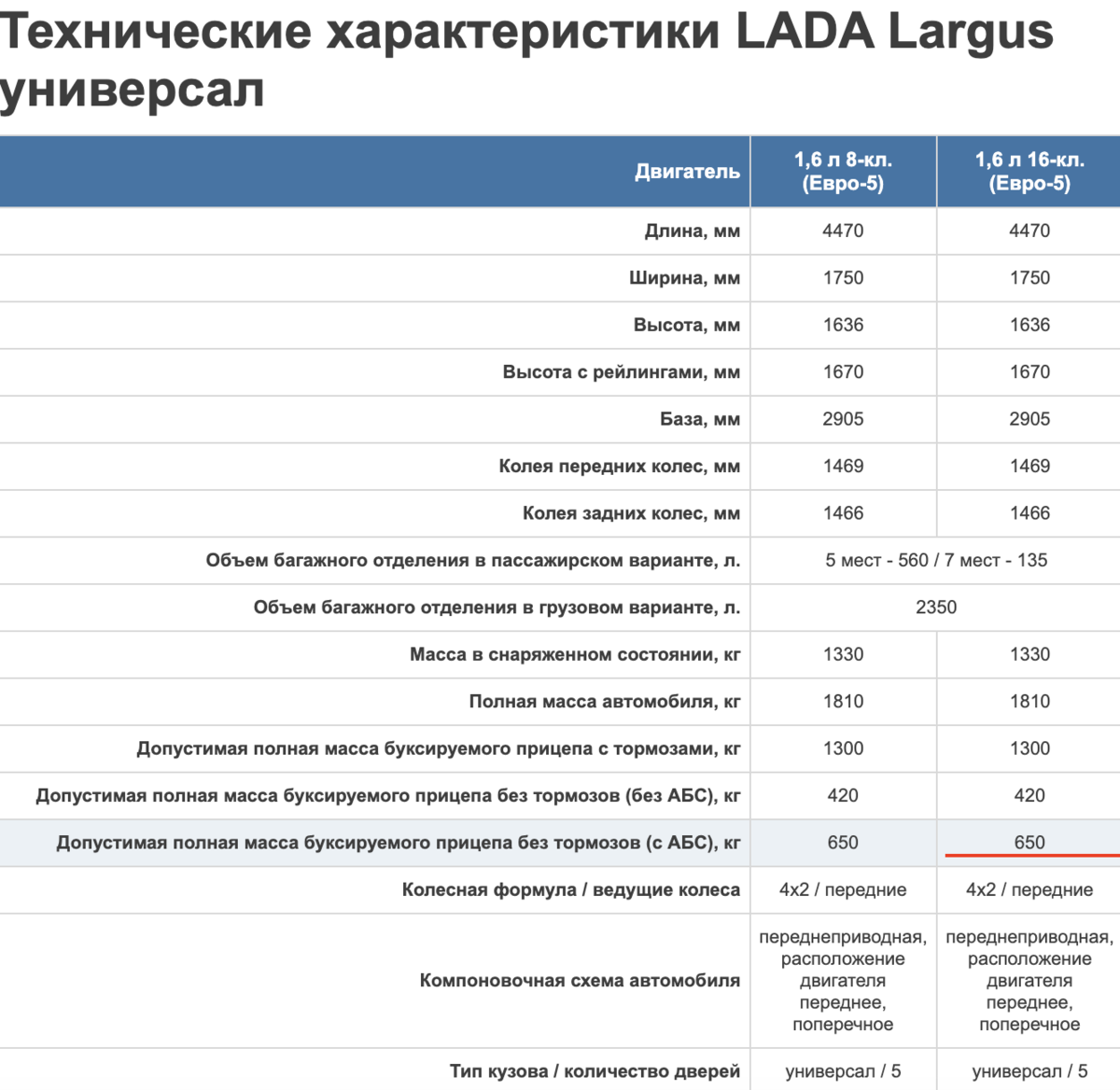Select the универсал / 5 body type cell
1120x1090 pixels.
coord(843,1069)
